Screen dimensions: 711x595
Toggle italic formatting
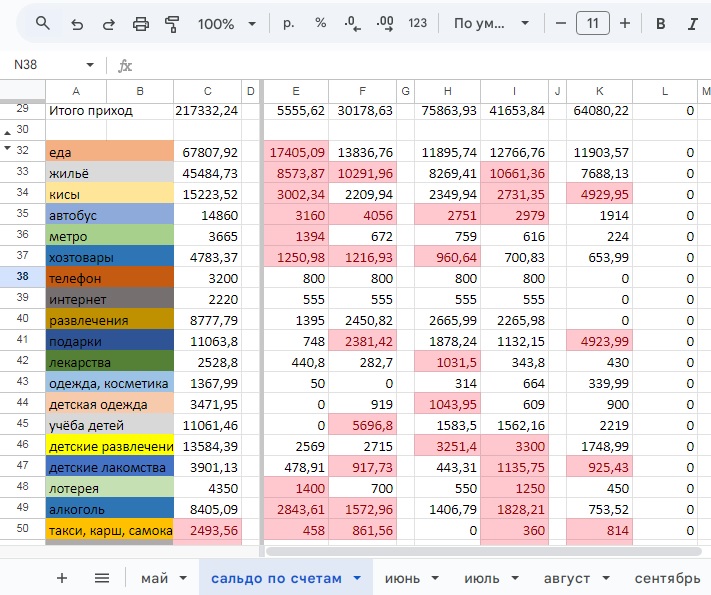692,24
